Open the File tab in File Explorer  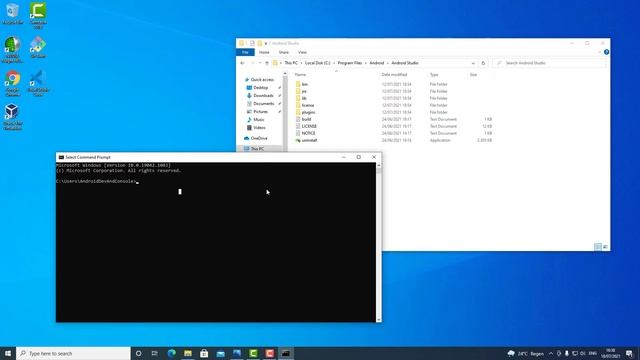tap(245, 52)
